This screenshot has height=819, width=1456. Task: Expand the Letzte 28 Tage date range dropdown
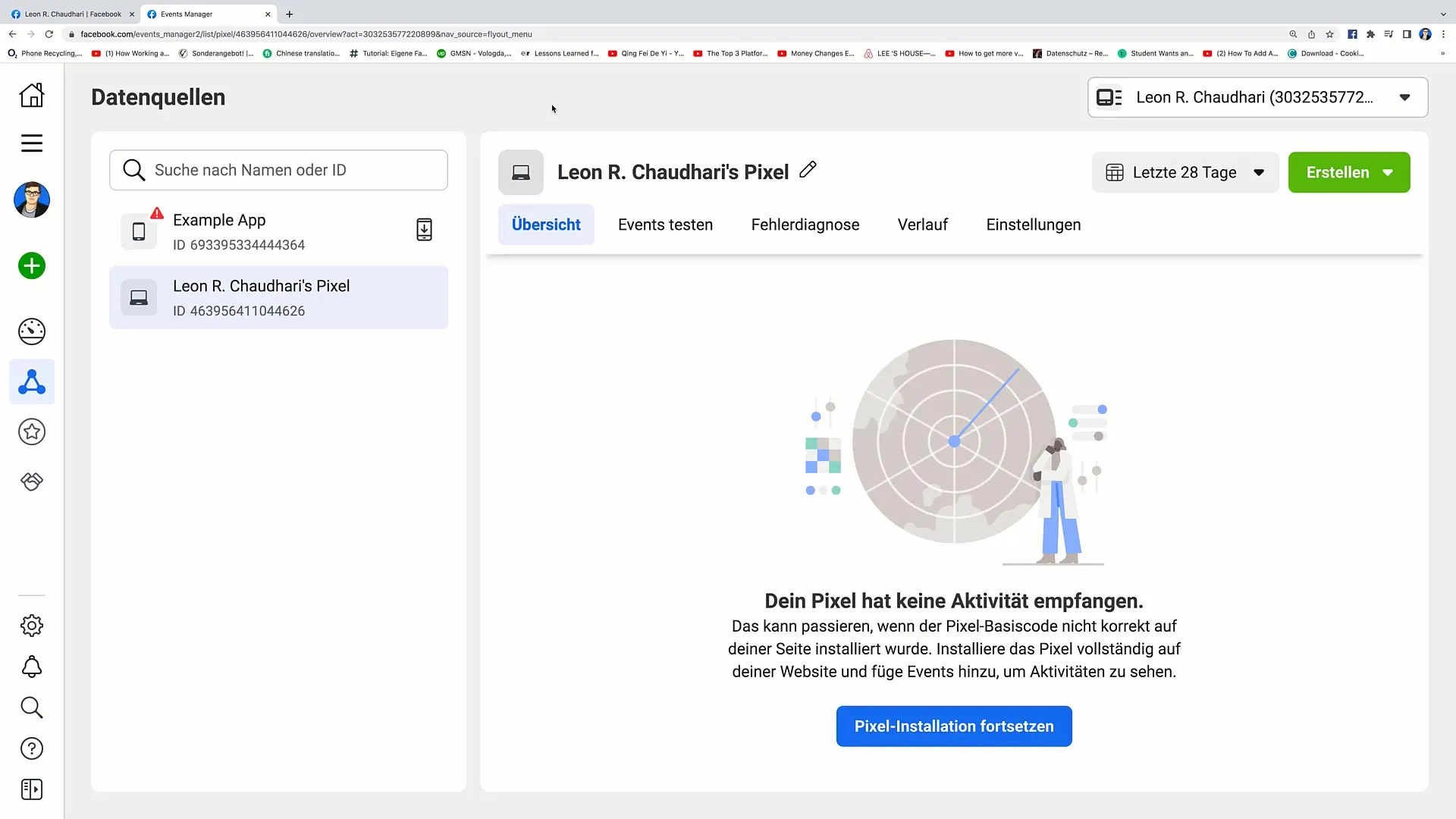pos(1186,172)
